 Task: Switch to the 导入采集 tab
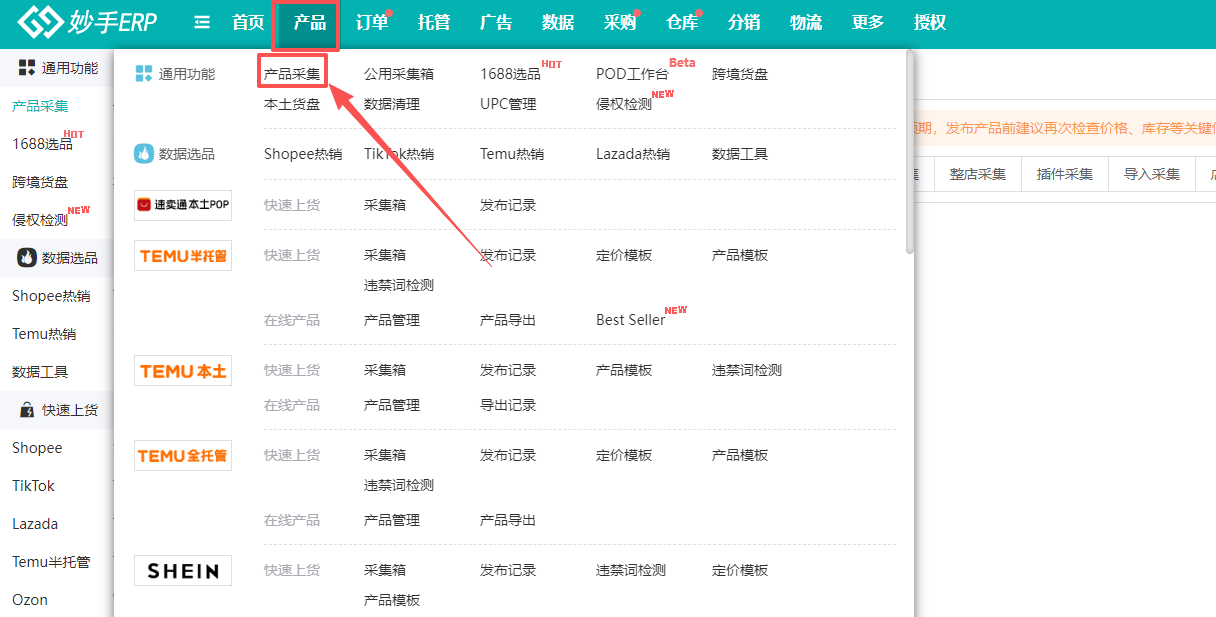[1151, 174]
